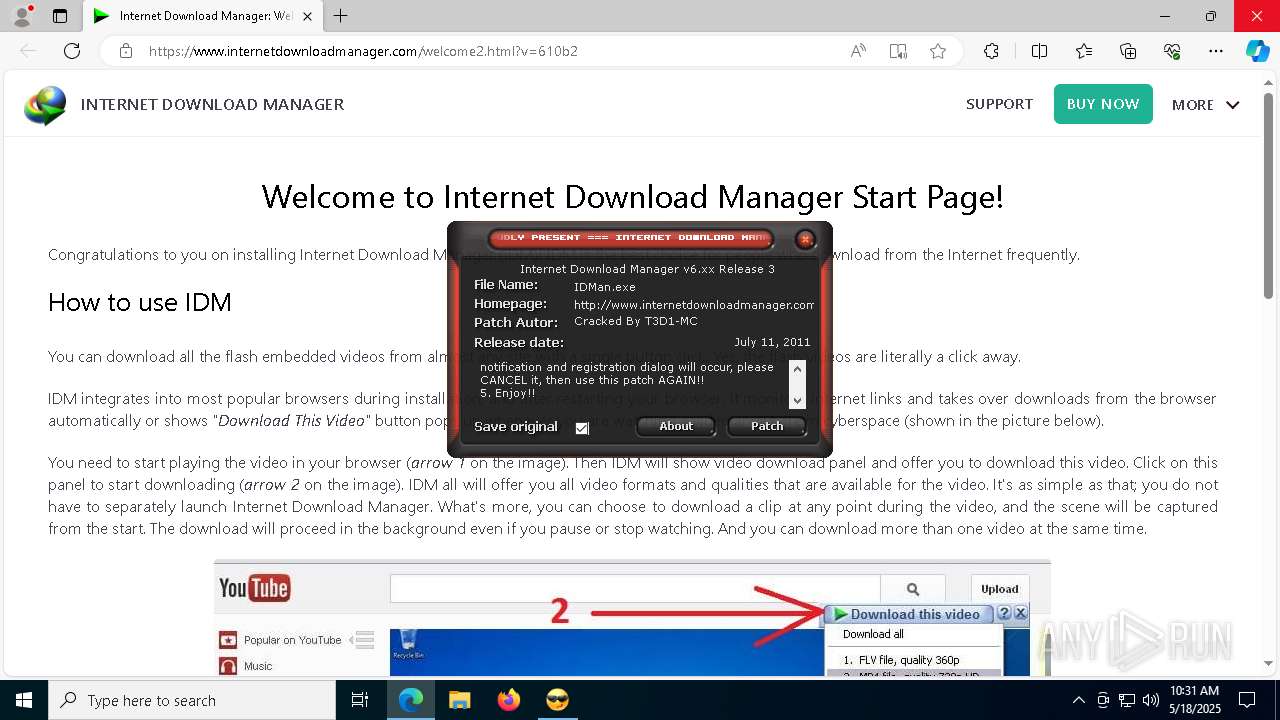
Task: View site information lock icon
Action: coord(126,51)
